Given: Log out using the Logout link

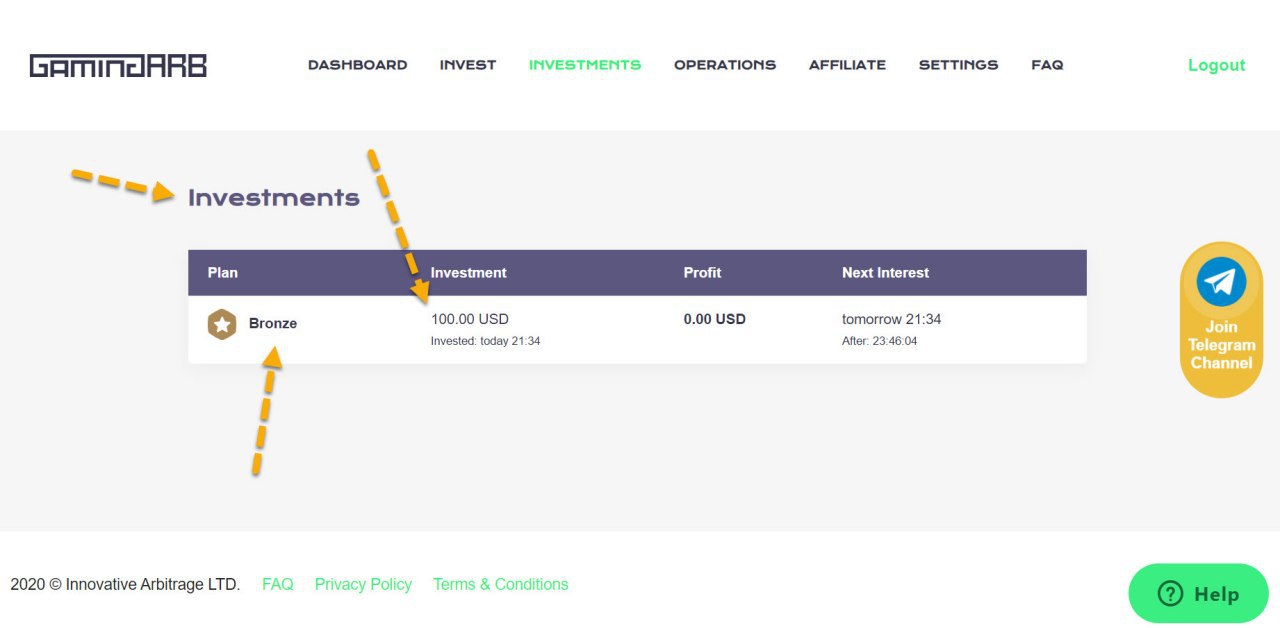Looking at the screenshot, I should coord(1216,65).
